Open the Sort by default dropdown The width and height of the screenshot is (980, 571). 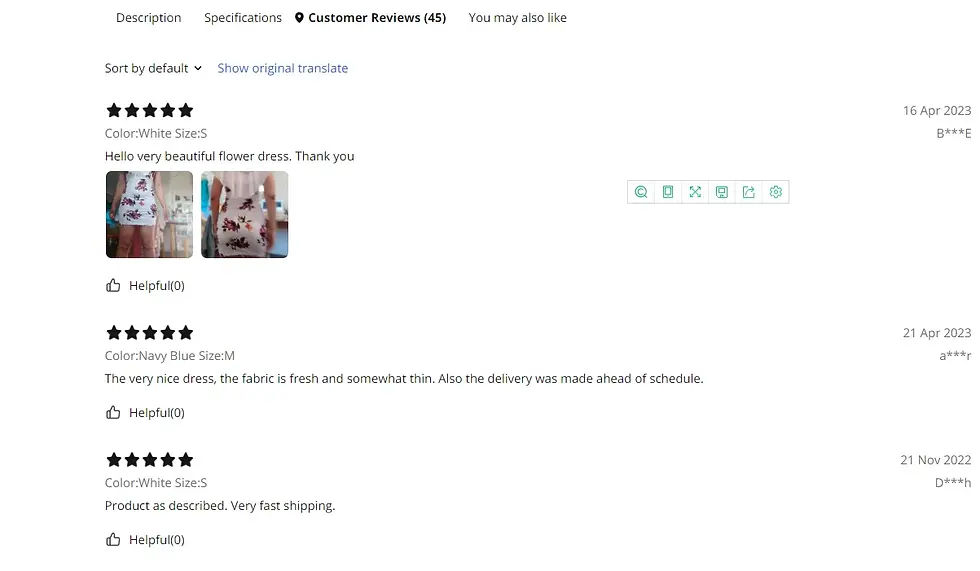click(147, 68)
